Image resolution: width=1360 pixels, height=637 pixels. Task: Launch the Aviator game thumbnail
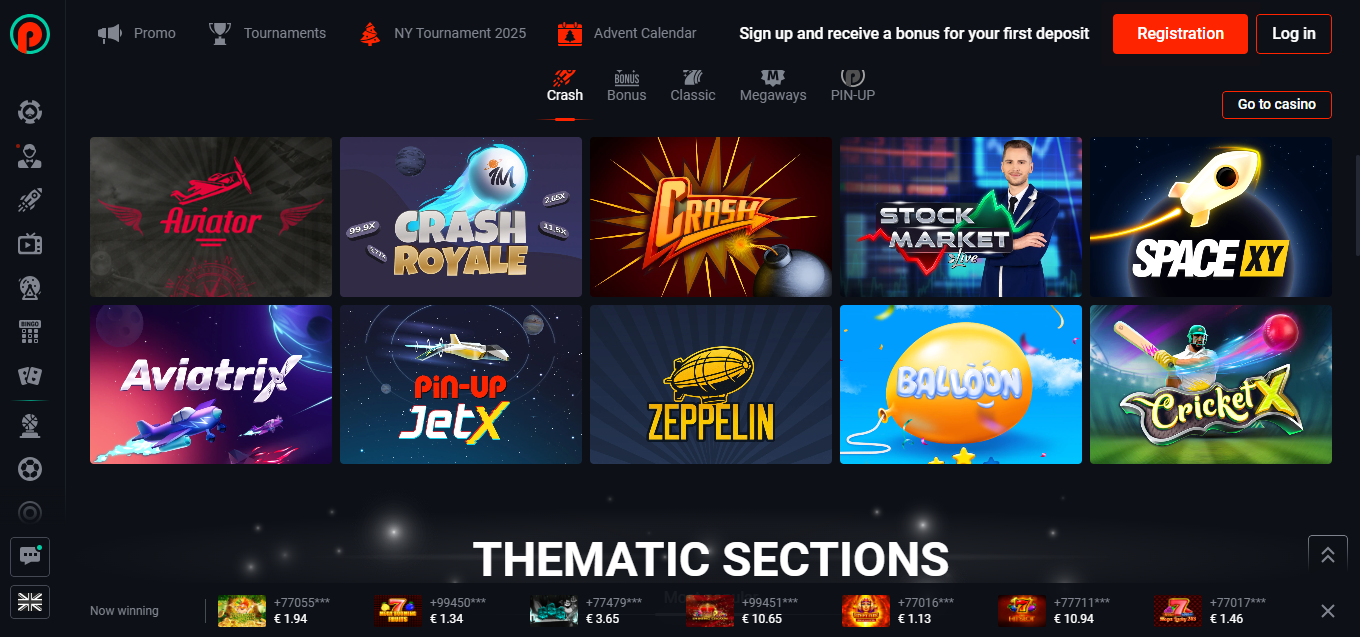[211, 217]
